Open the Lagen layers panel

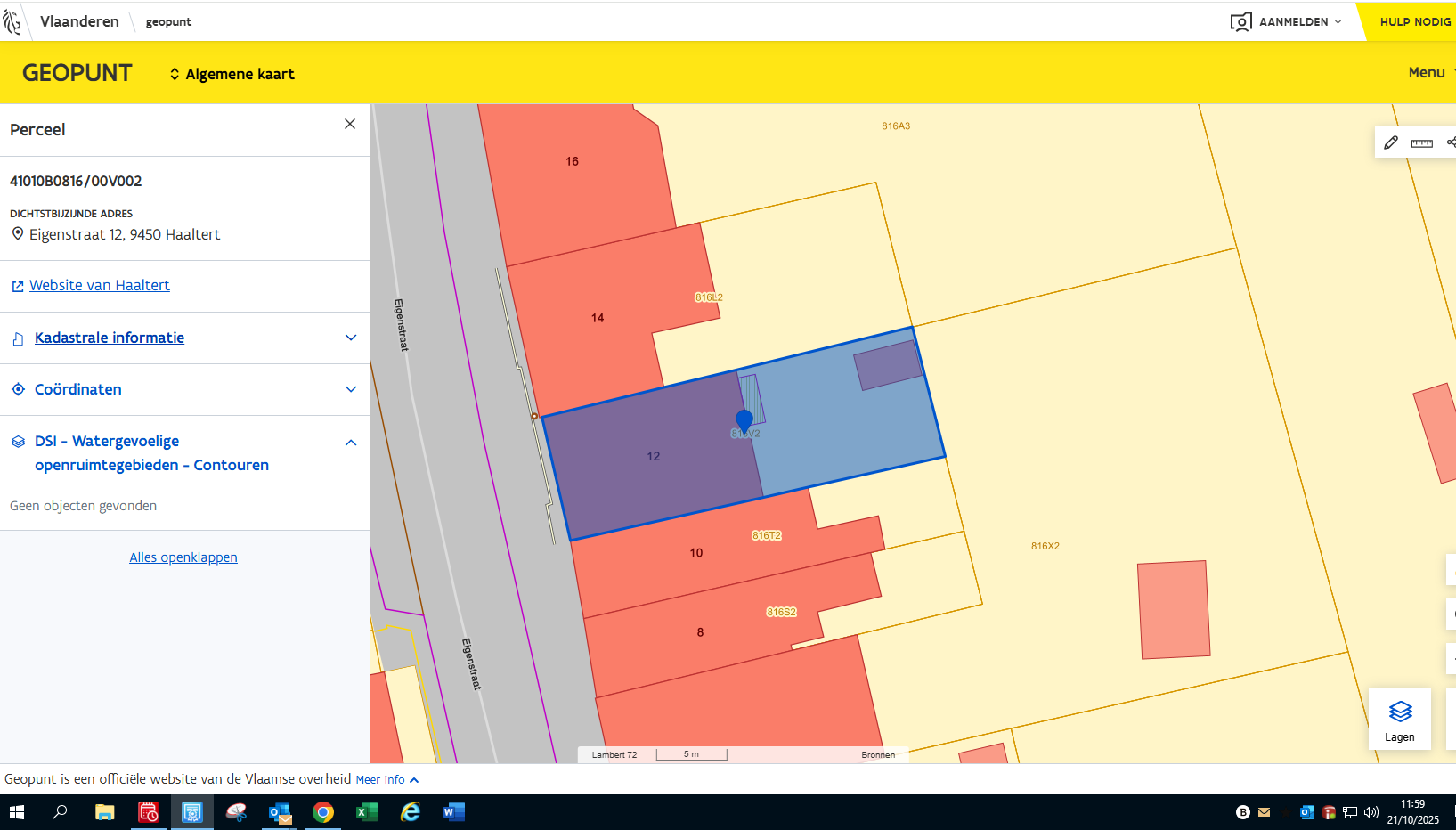coord(1399,719)
